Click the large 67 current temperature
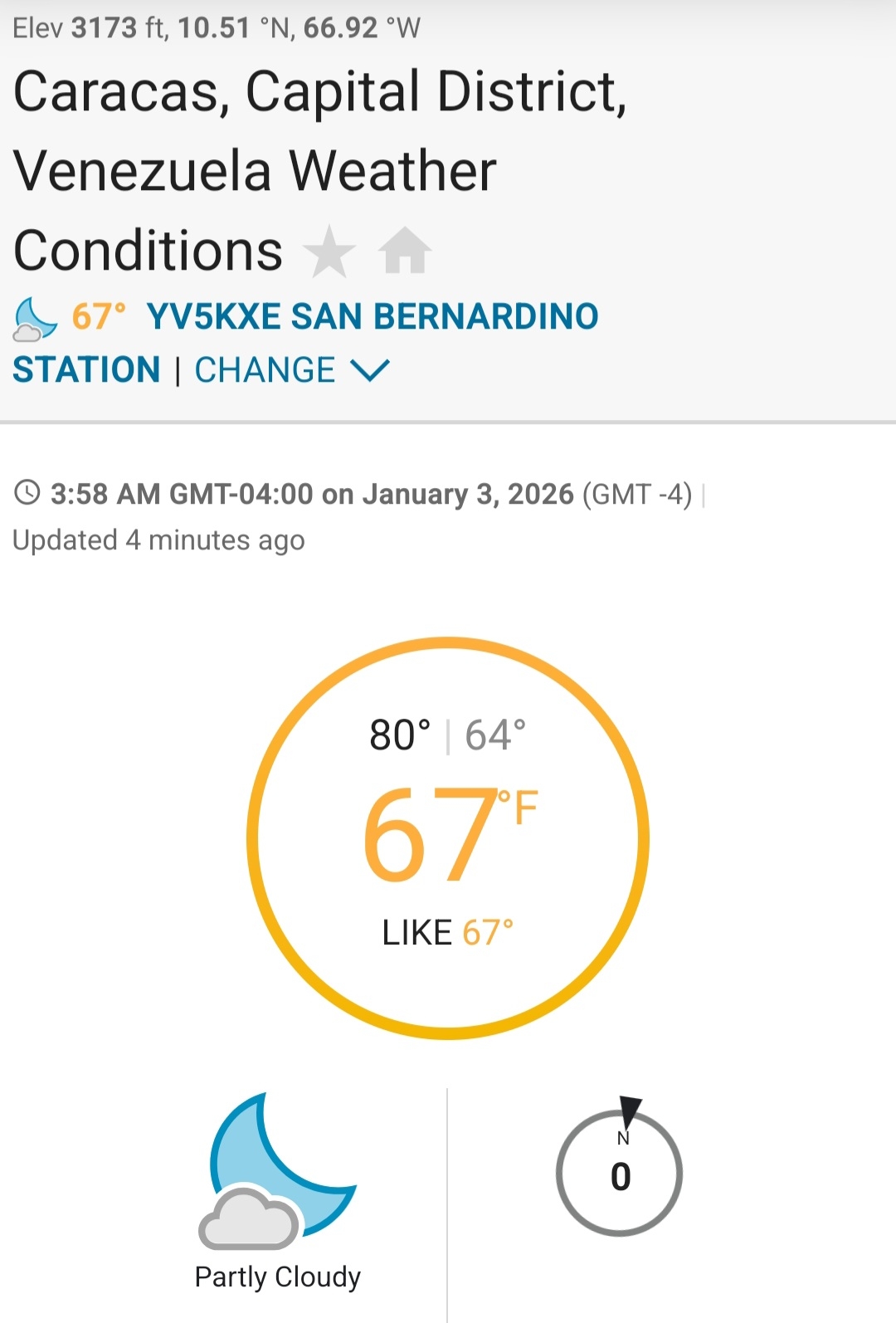896x1323 pixels. [430, 835]
